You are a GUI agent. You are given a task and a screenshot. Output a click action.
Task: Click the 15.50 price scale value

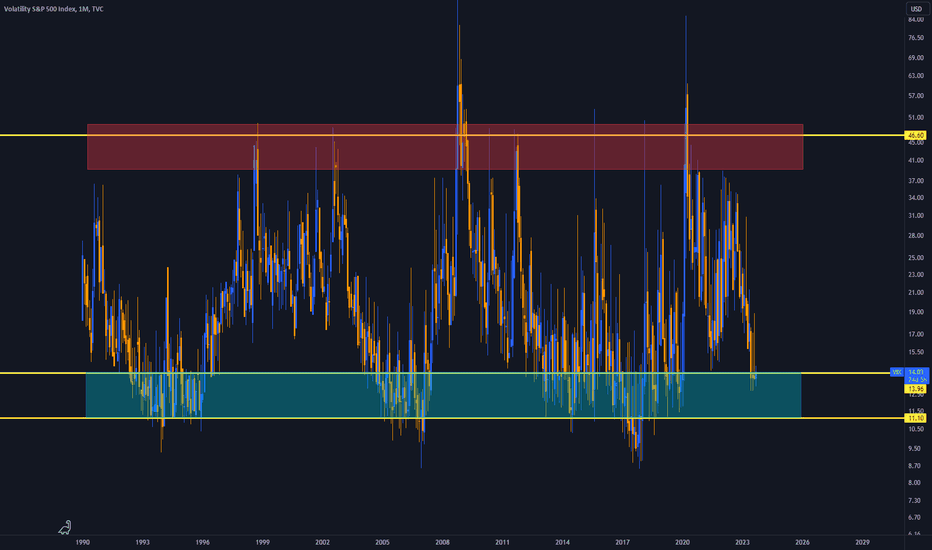[916, 352]
